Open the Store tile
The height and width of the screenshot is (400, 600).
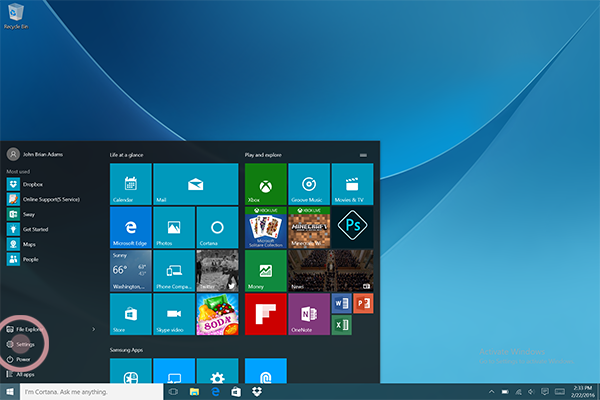(x=130, y=314)
